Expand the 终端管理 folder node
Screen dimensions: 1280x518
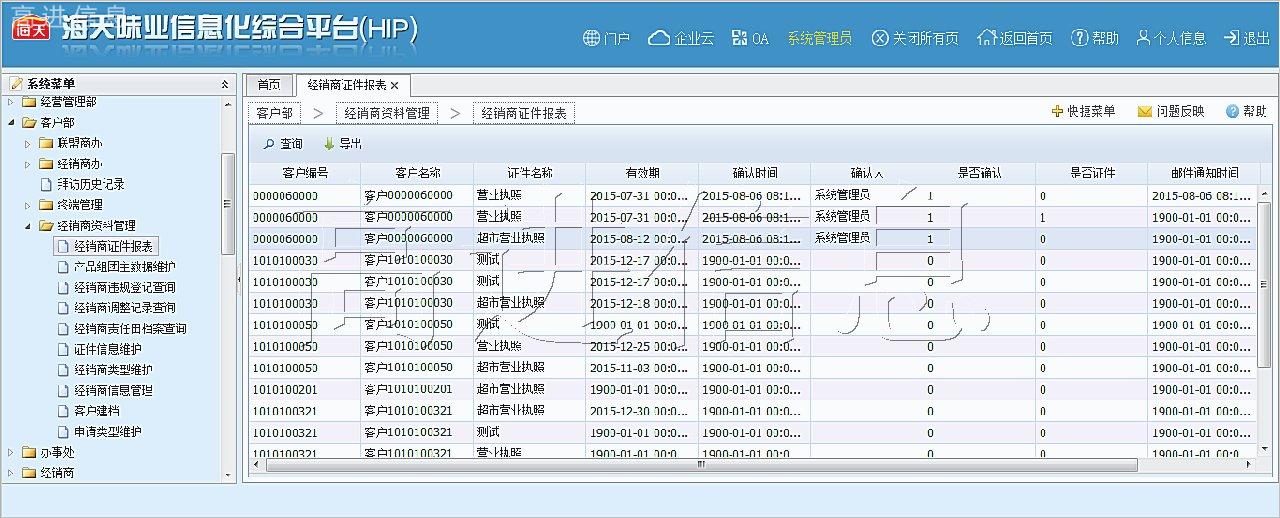tap(29, 205)
